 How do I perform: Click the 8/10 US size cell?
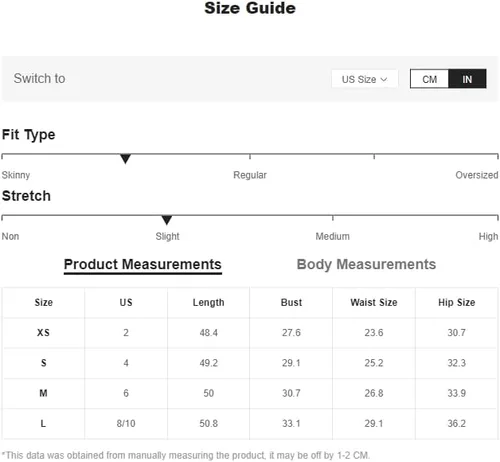[126, 423]
